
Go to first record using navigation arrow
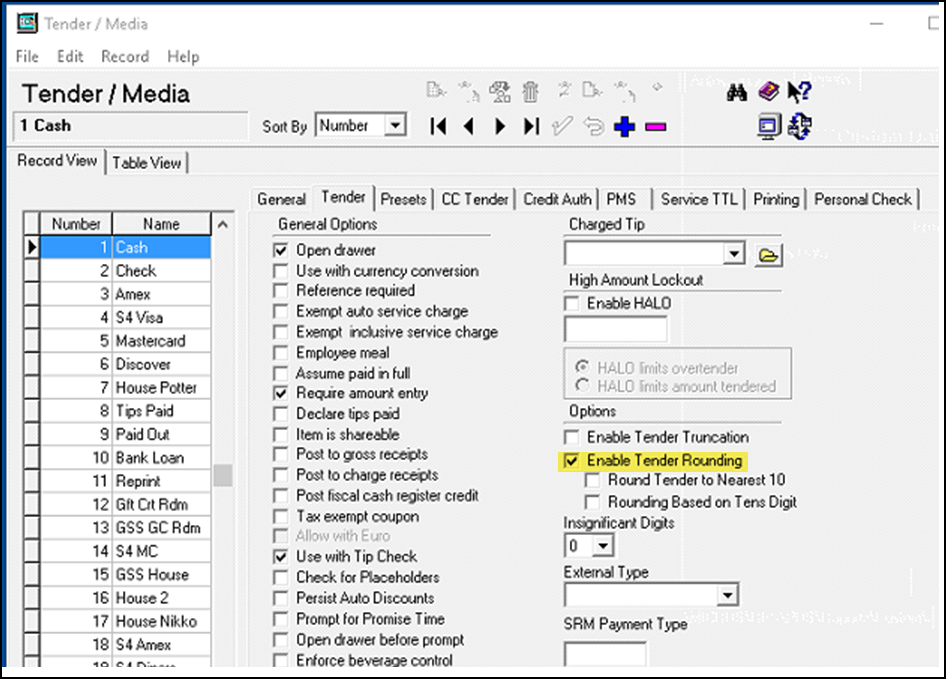[438, 126]
